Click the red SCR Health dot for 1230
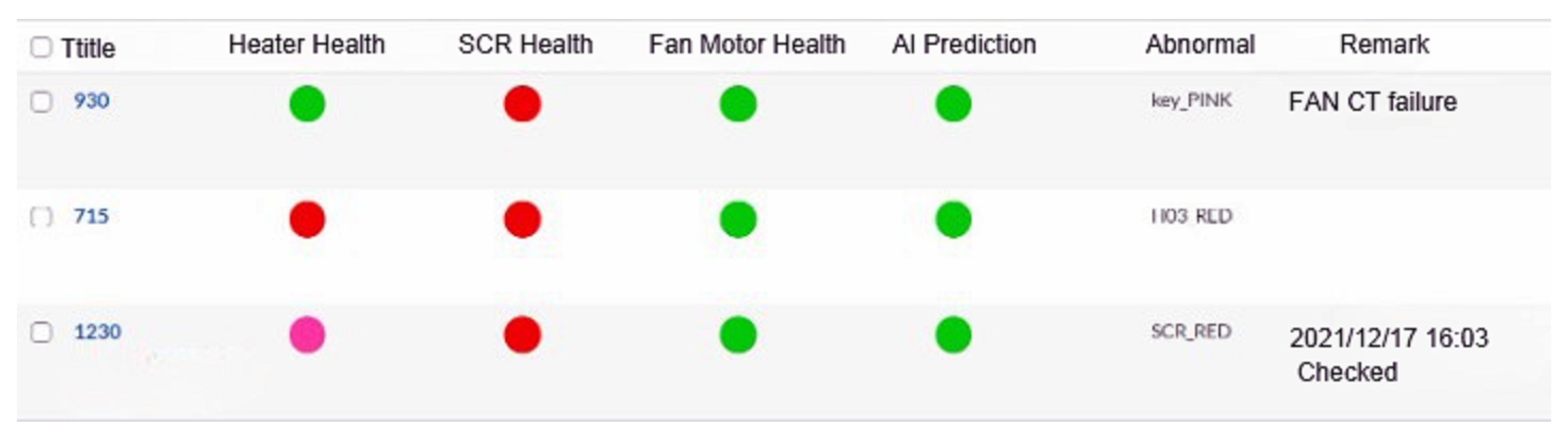This screenshot has height=437, width=1568. [x=522, y=334]
